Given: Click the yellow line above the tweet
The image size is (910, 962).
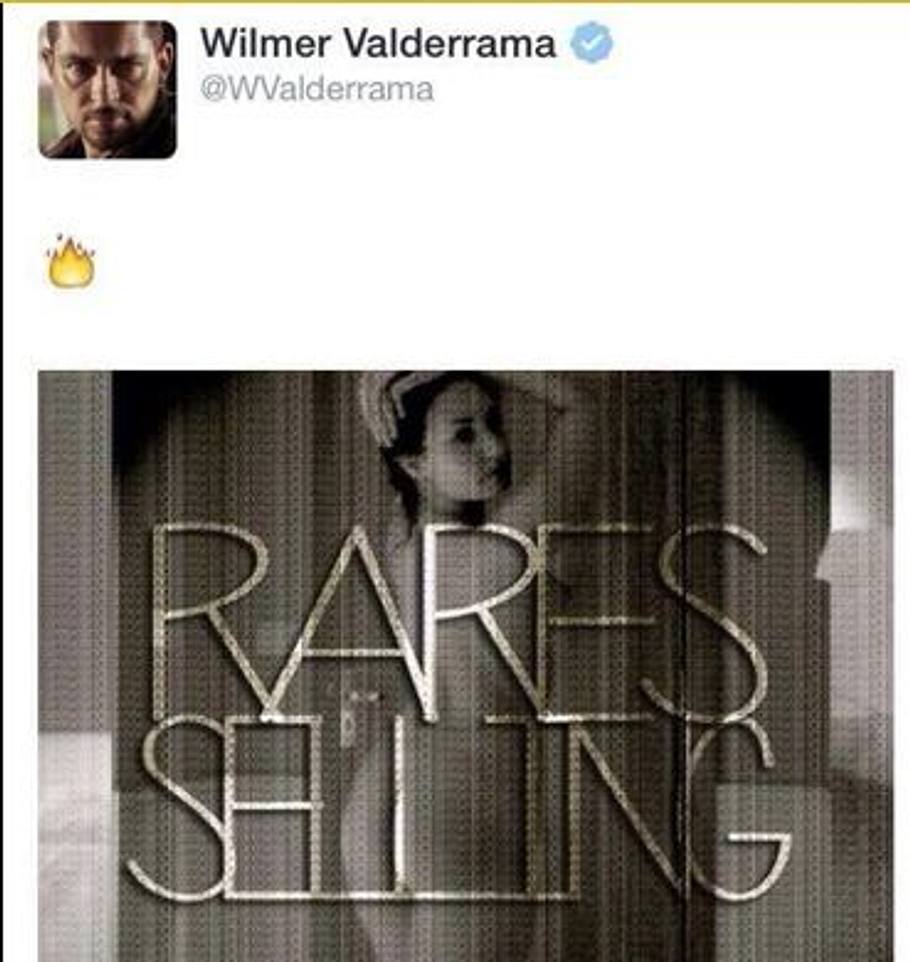Looking at the screenshot, I should point(455,1).
